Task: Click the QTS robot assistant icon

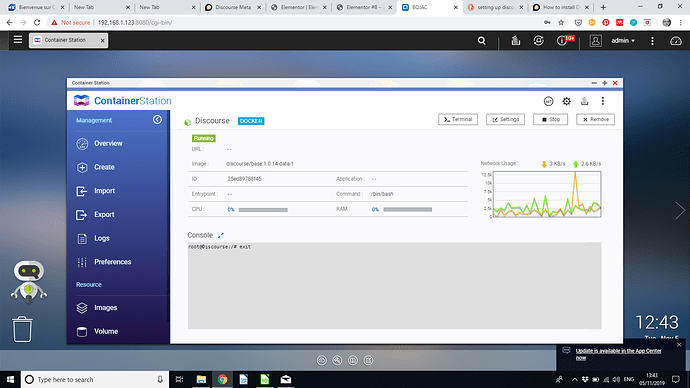Action: 29,282
